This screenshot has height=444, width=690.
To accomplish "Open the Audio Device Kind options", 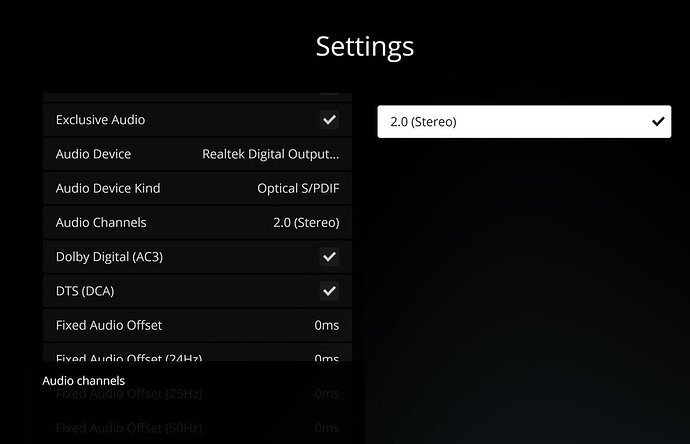I will pos(198,188).
